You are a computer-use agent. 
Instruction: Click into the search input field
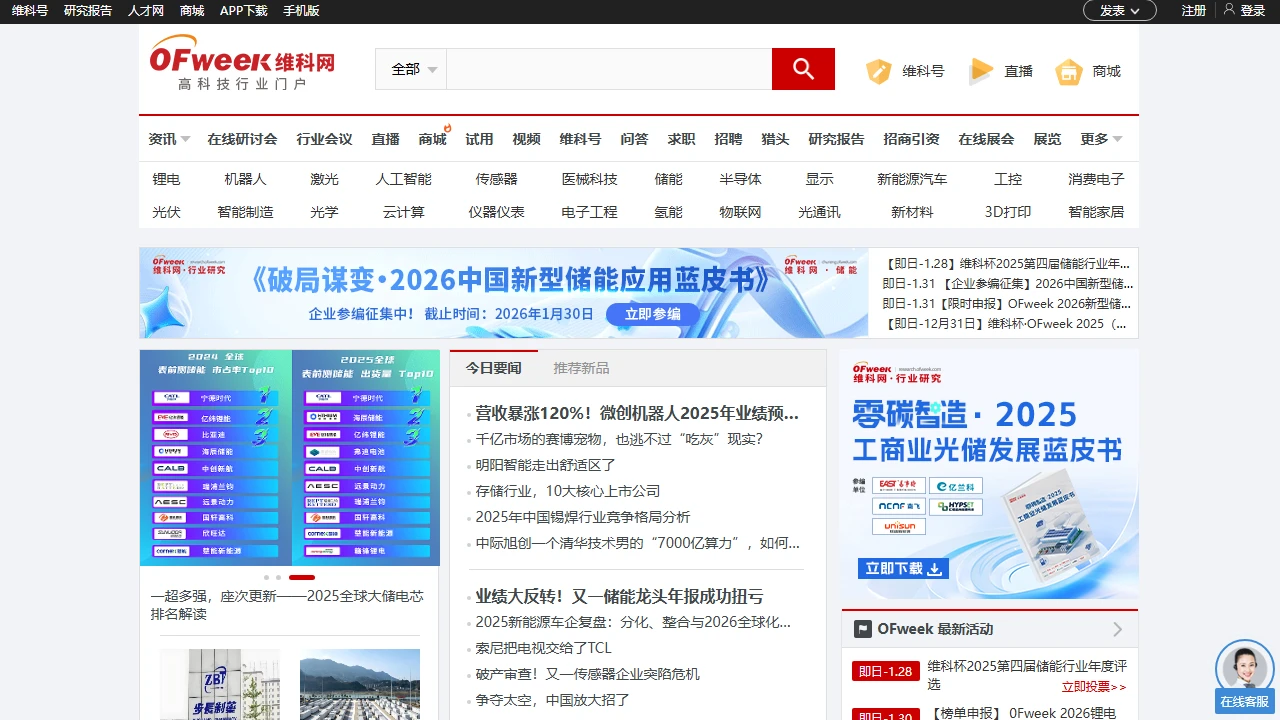608,69
